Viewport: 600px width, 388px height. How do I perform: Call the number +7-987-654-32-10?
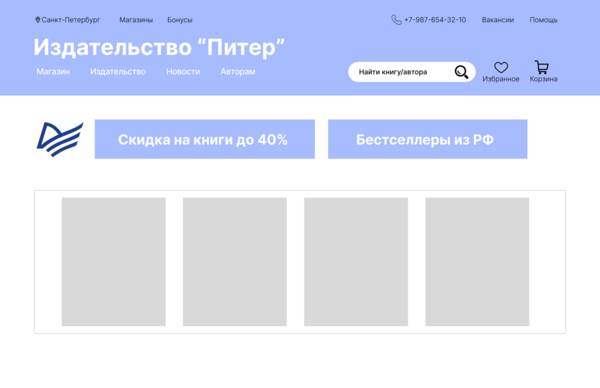pos(435,20)
